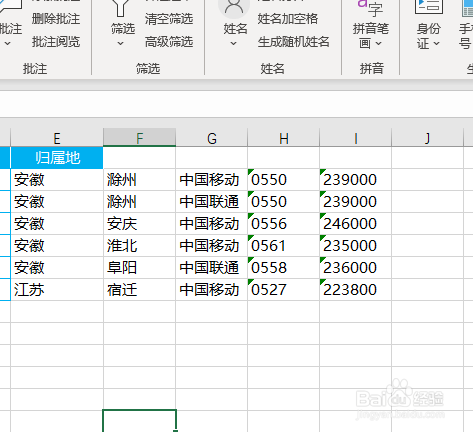Click the 归属地 header cell
The width and height of the screenshot is (473, 432).
(x=57, y=158)
